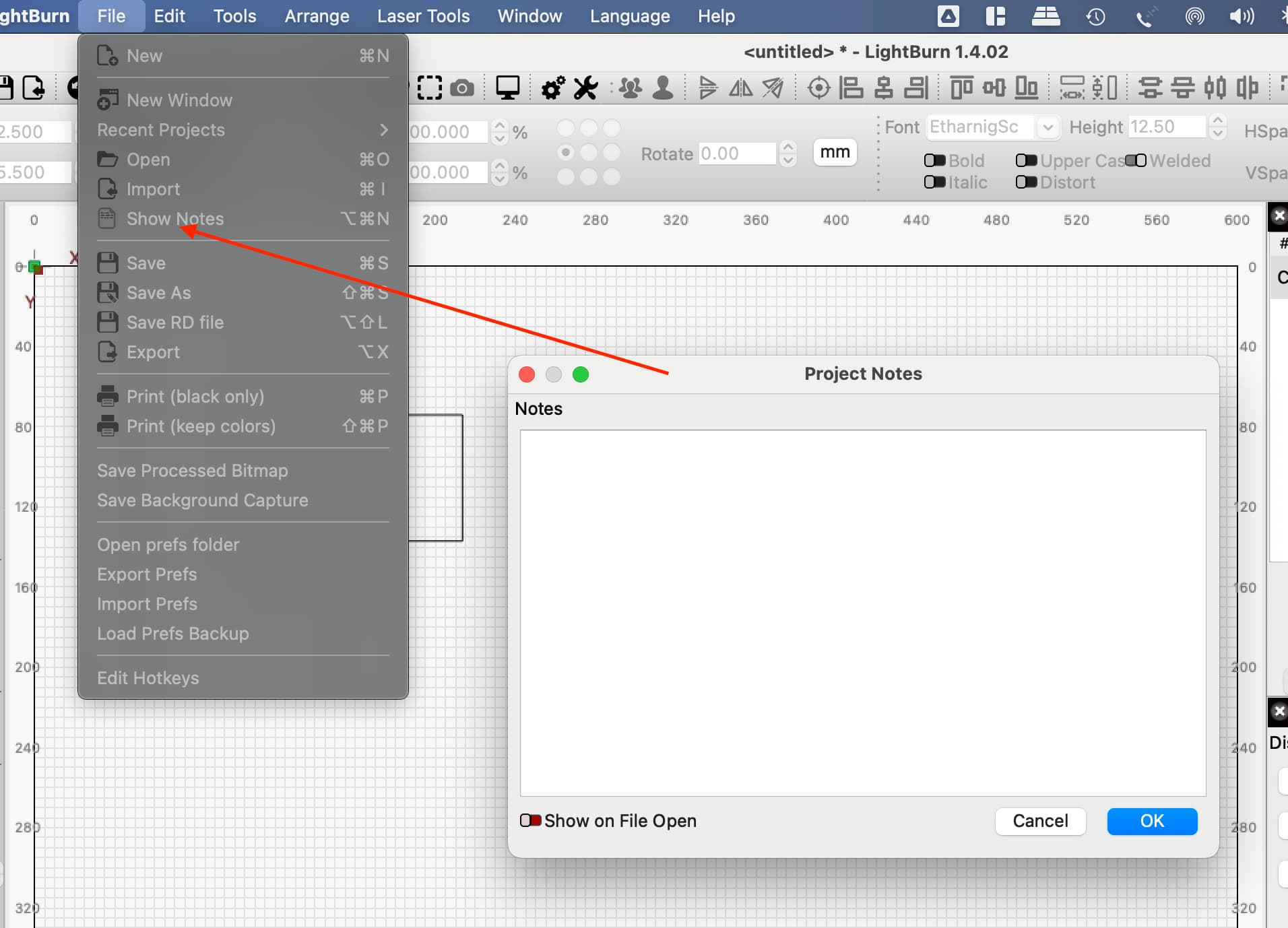1288x928 pixels.
Task: Click the first distribute vertically stacked-bars icon
Action: coord(1150,88)
